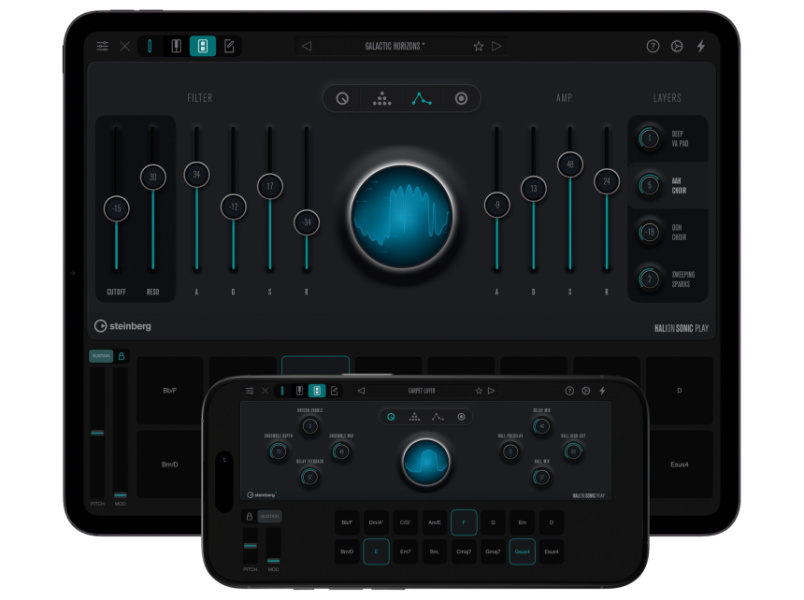Screen dimensions: 804x600
Task: Tap the F chord pad on the phone
Action: click(x=464, y=523)
